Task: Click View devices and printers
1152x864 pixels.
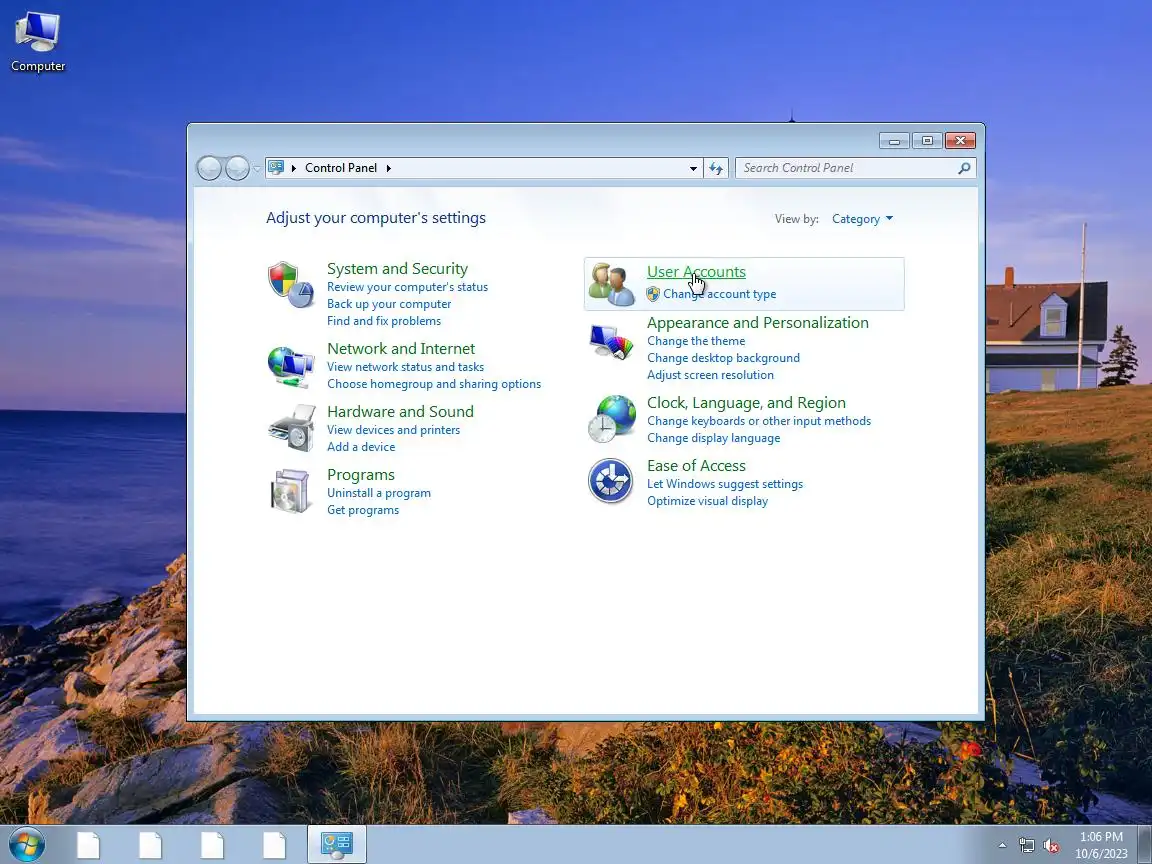Action: [x=394, y=430]
